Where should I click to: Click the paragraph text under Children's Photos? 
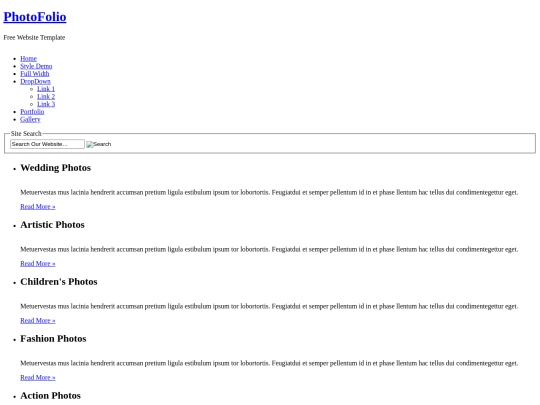(x=269, y=306)
